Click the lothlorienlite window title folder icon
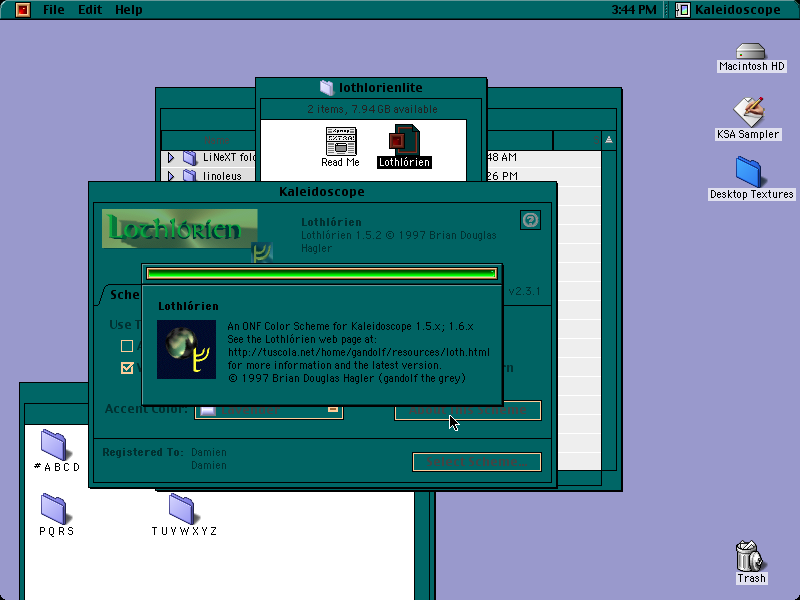 327,88
